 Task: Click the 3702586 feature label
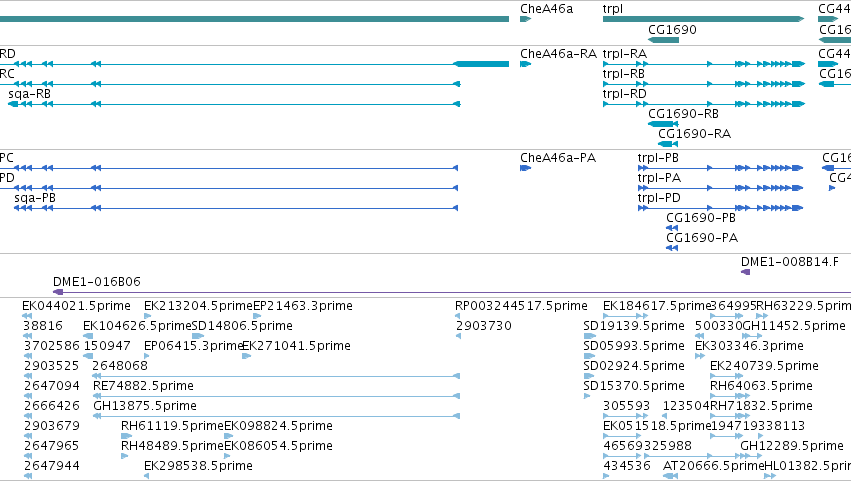[51, 346]
